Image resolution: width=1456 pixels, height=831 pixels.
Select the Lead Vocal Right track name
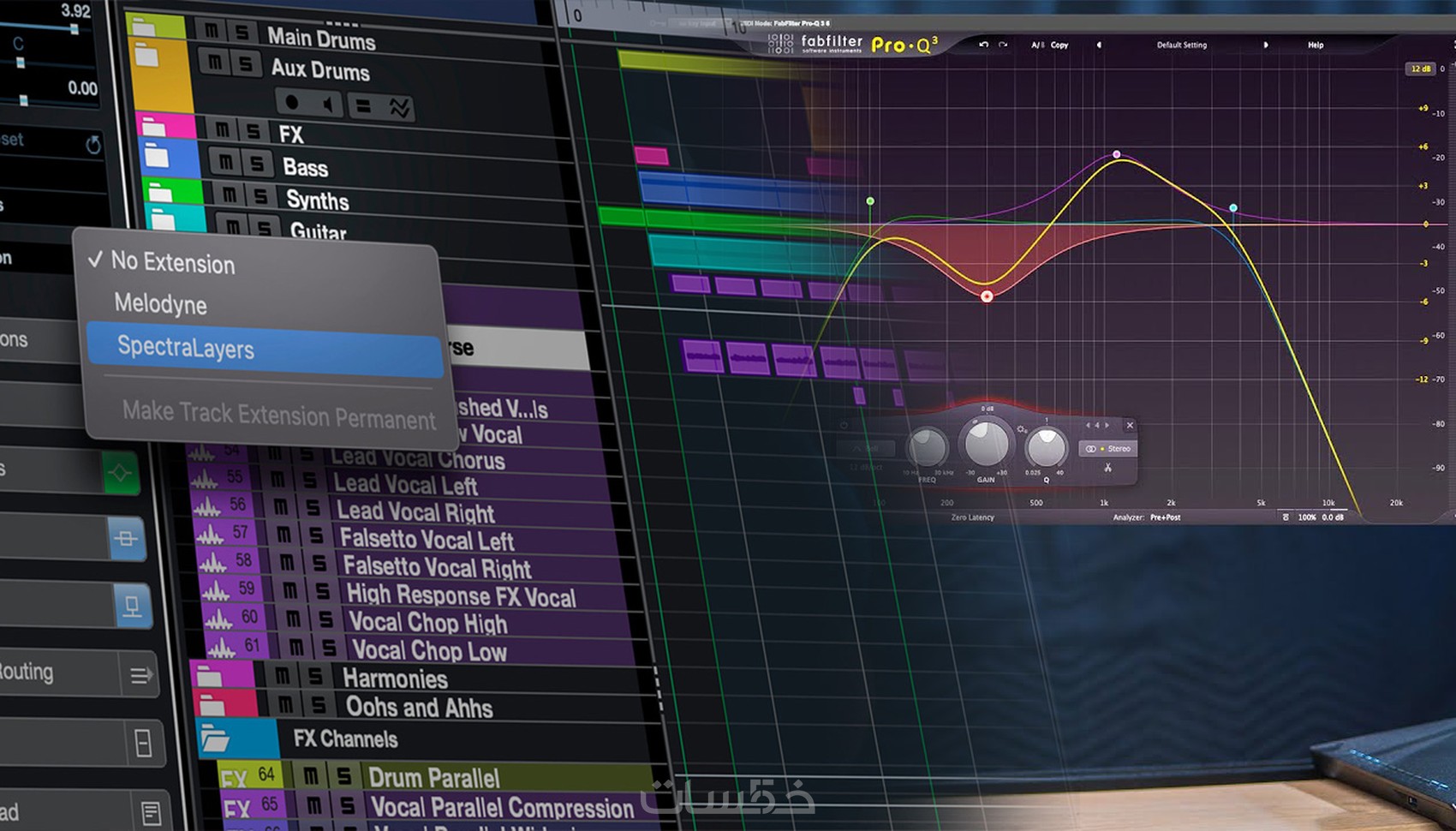pos(415,511)
